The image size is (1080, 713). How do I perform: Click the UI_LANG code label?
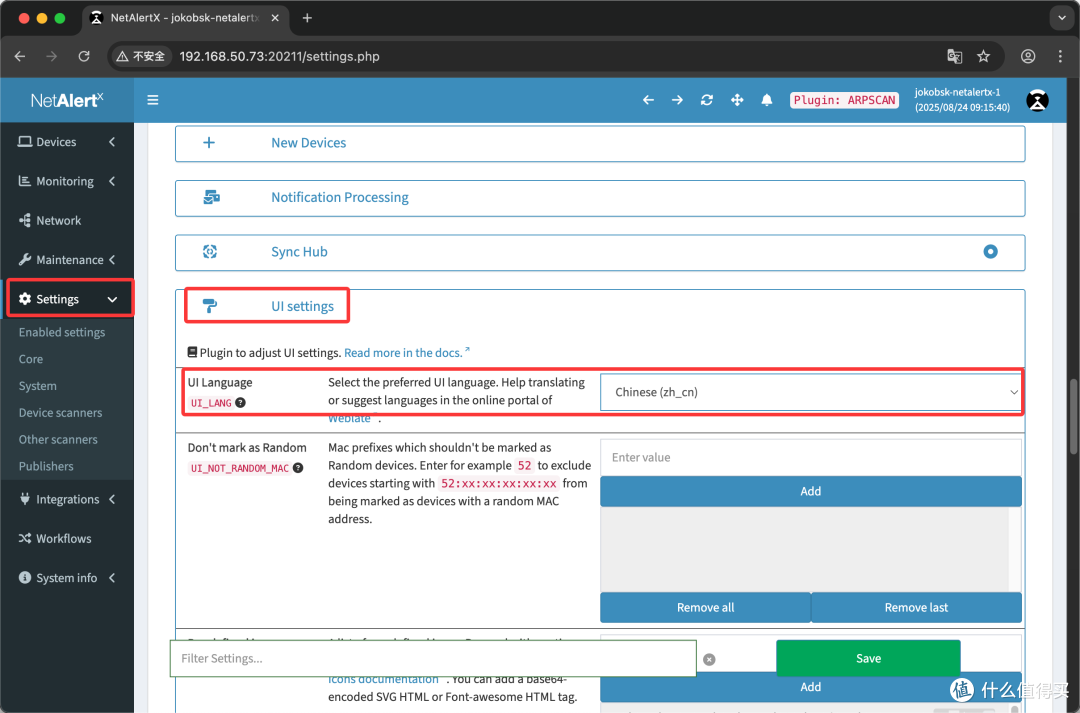tap(211, 403)
